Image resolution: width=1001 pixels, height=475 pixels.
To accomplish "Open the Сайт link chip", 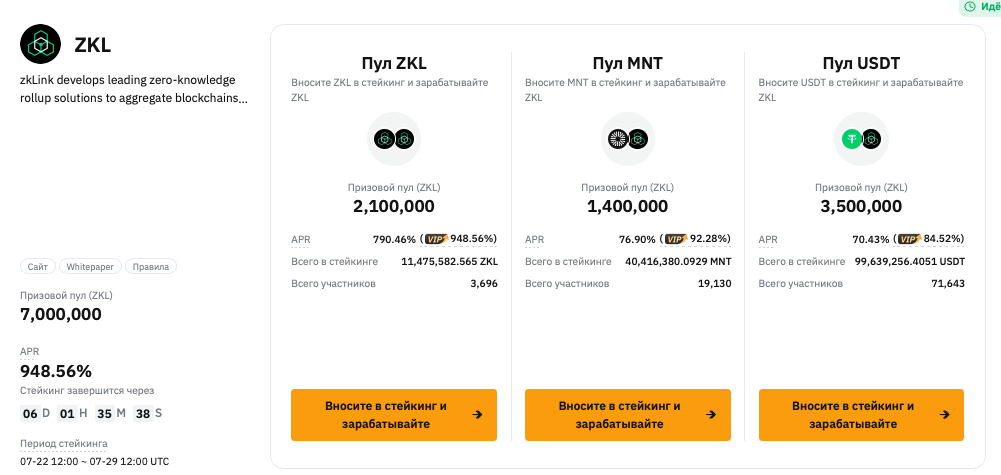I will click(38, 266).
